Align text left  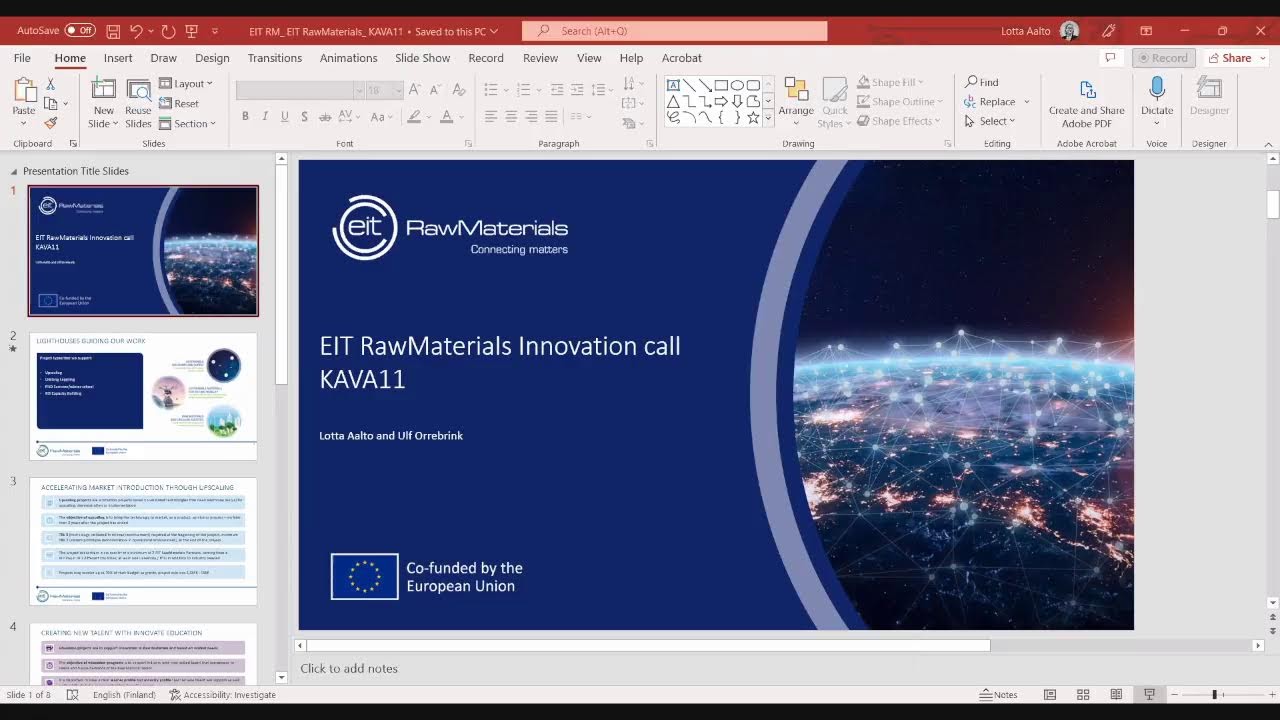(x=491, y=117)
